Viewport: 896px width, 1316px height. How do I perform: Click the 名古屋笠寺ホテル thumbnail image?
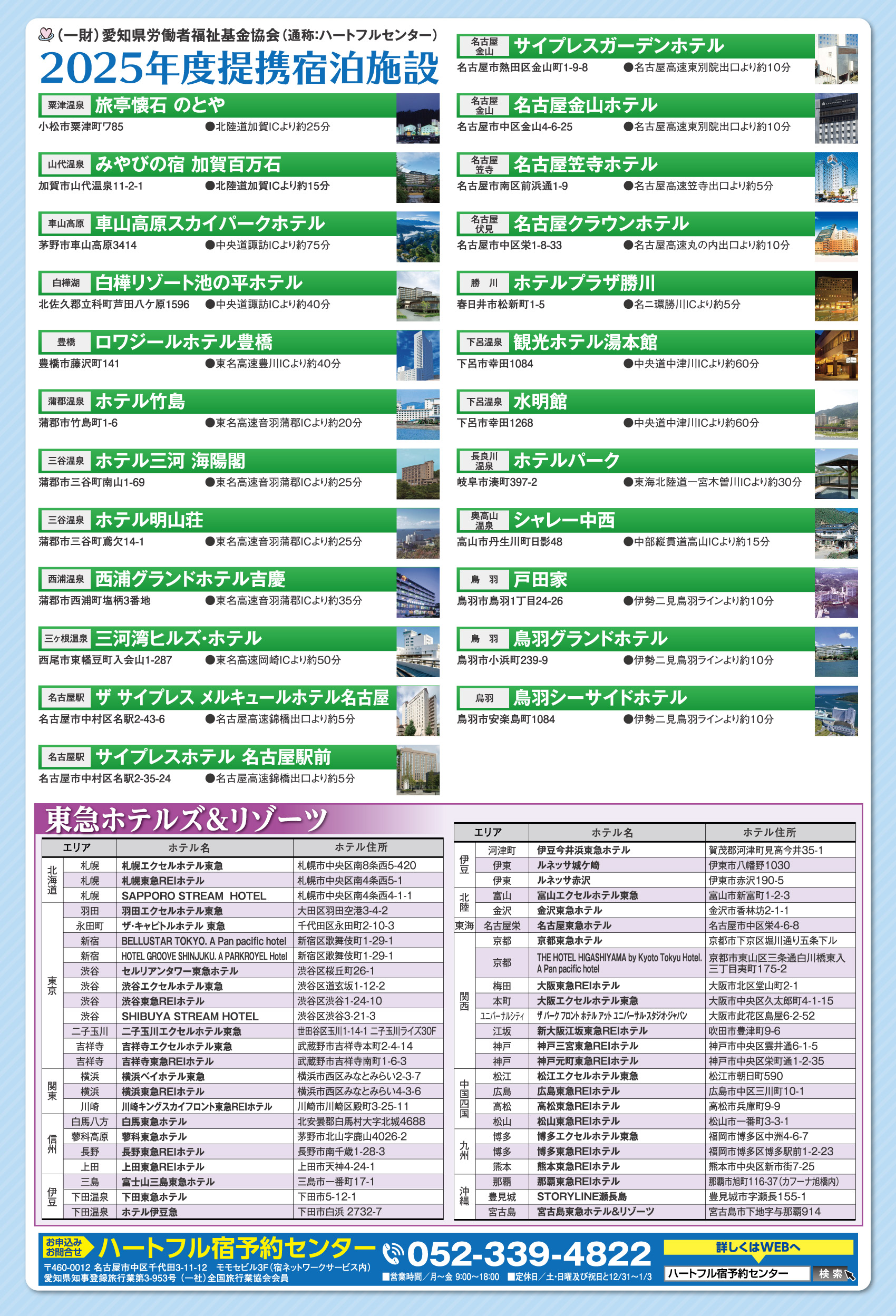pos(836,177)
